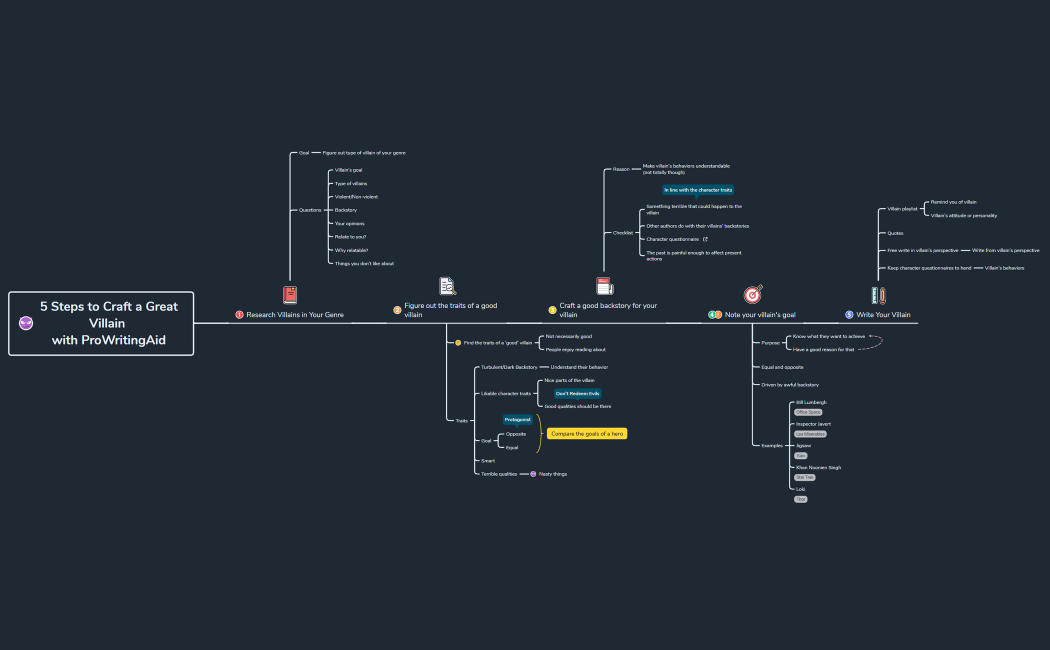The width and height of the screenshot is (1050, 650).
Task: Click the red book icon above Research Villains
Action: tap(290, 294)
